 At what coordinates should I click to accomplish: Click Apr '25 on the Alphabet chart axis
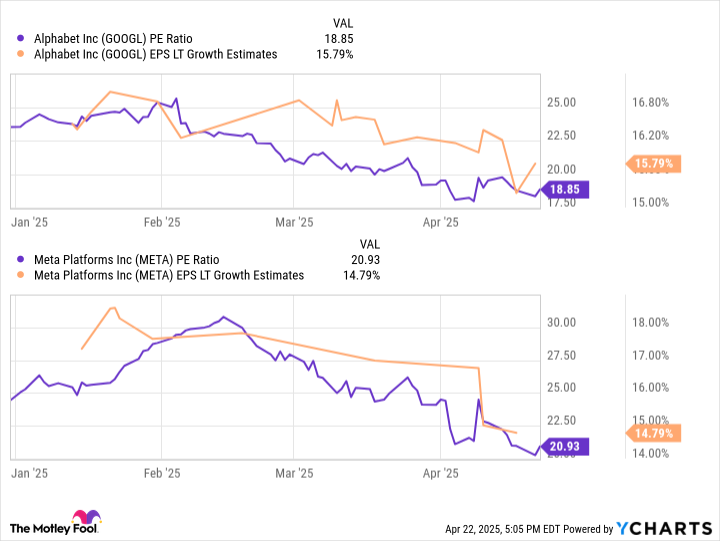(x=440, y=222)
